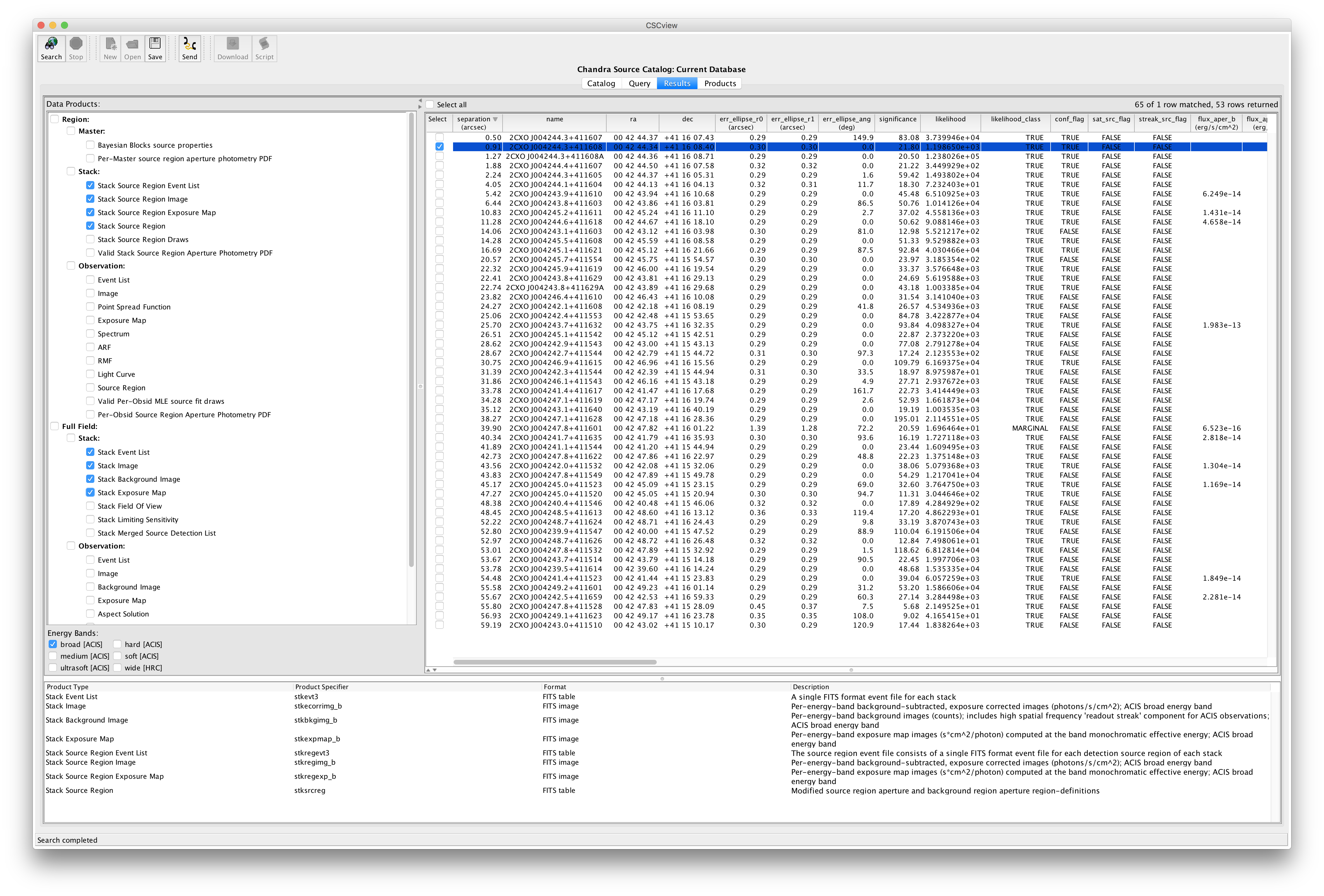Click the results table horizontal scrollbar
The width and height of the screenshot is (1324, 896).
coord(555,662)
